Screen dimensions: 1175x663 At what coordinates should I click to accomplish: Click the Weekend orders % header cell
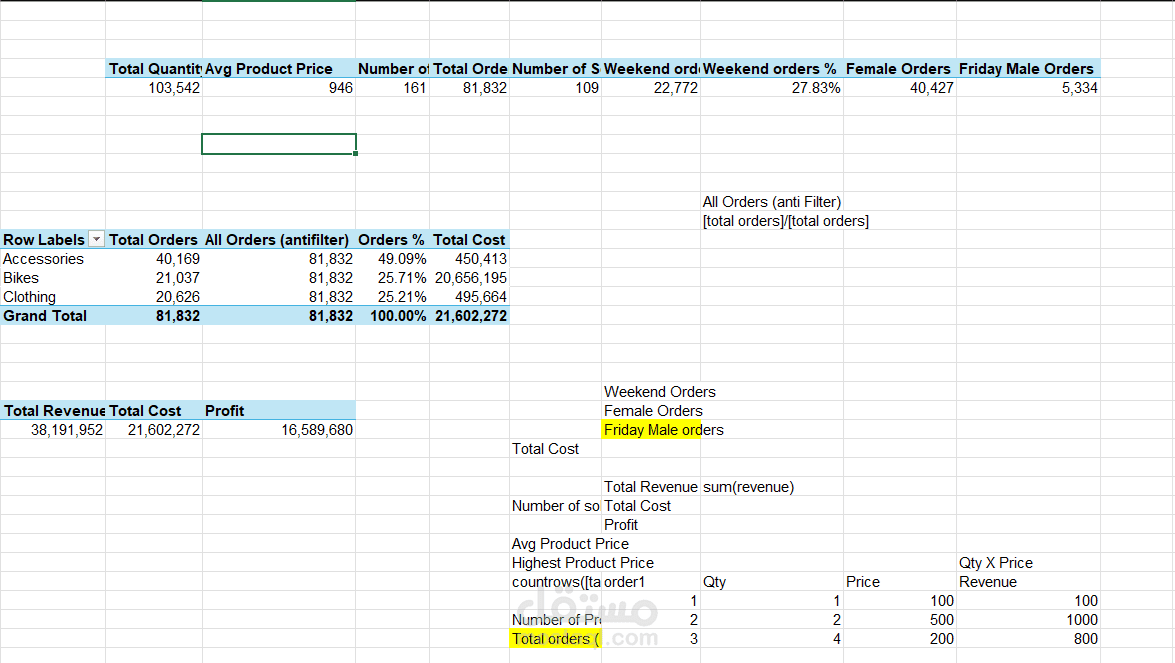click(x=772, y=68)
